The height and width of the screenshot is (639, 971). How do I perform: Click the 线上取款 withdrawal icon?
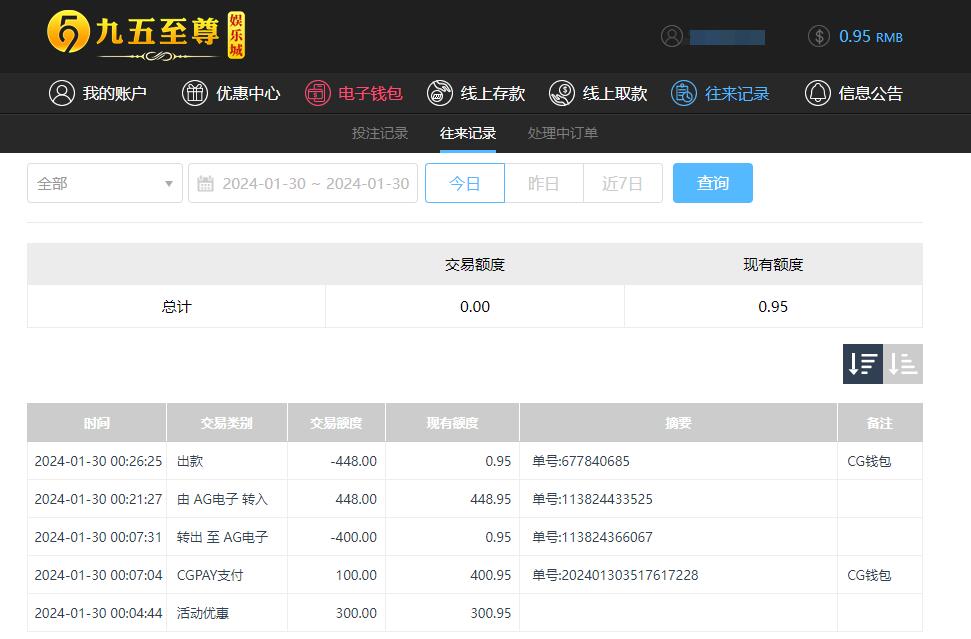tap(562, 93)
